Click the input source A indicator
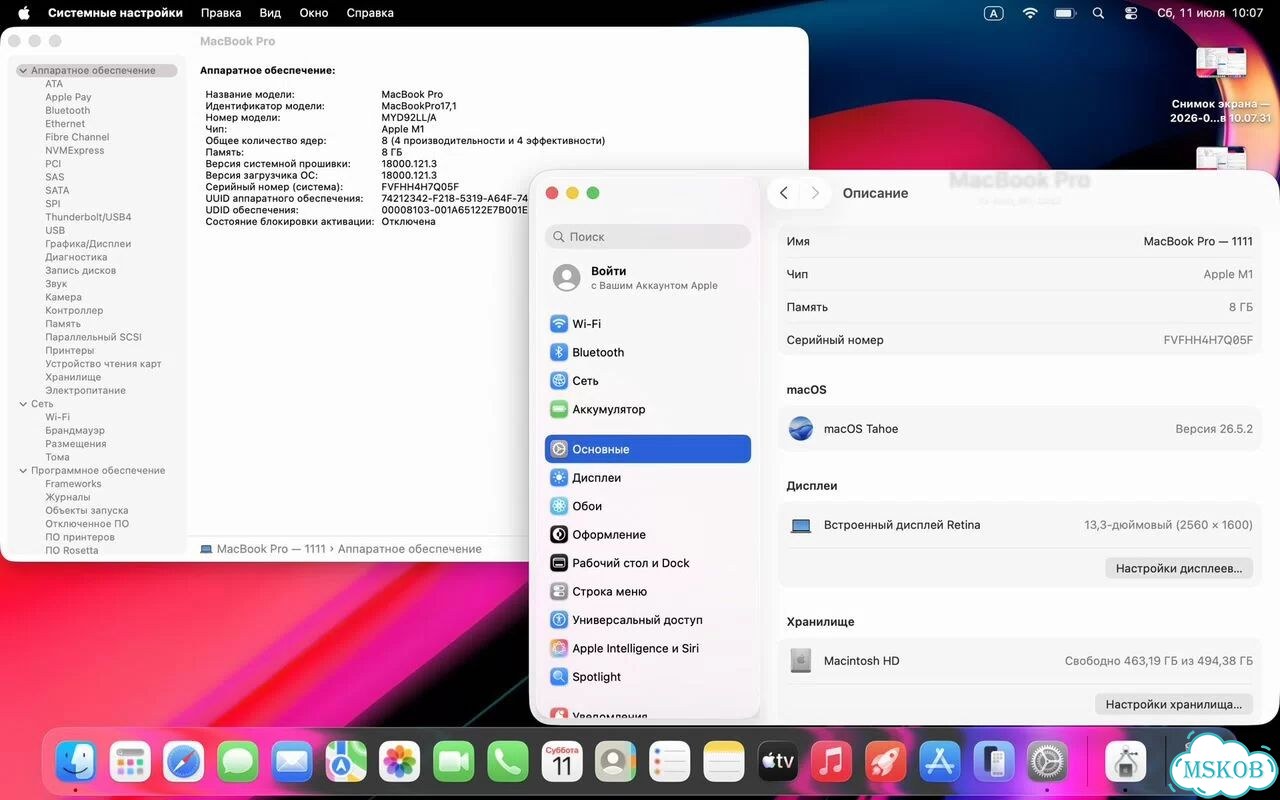This screenshot has width=1280, height=800. (x=993, y=13)
